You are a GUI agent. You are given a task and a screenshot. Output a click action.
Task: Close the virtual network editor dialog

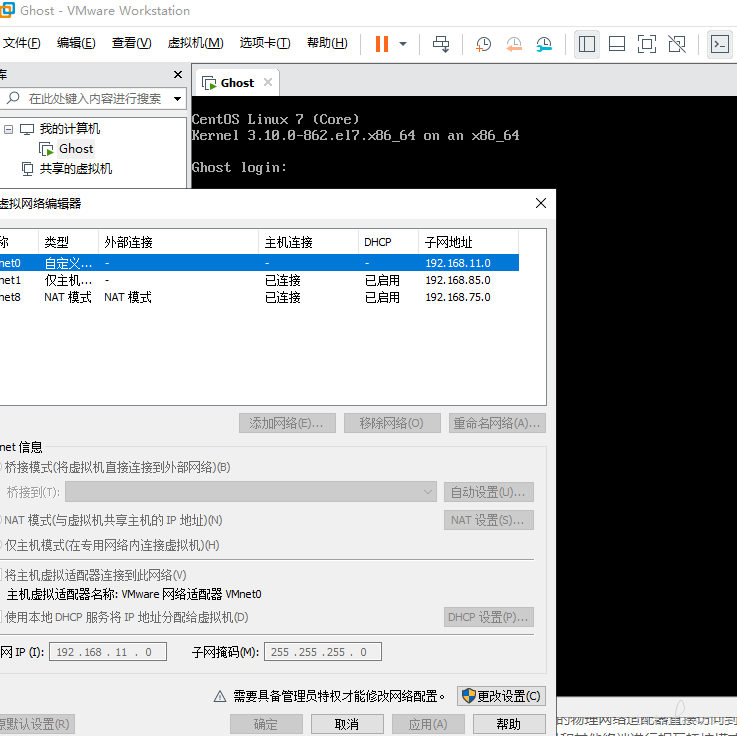coord(541,203)
